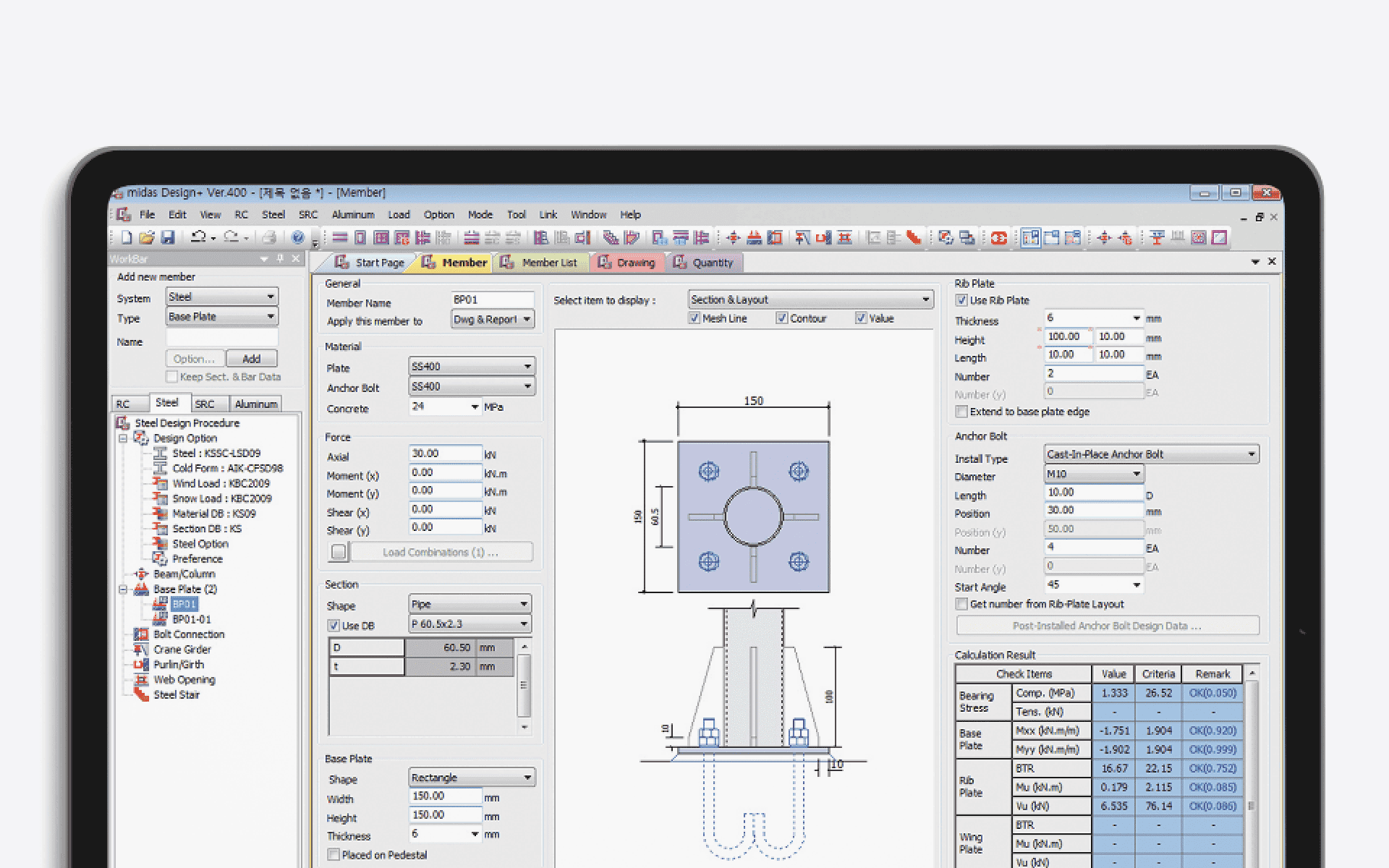This screenshot has width=1389, height=868.
Task: Enable Keep Sect. & Bar Data checkbox
Action: (x=171, y=377)
